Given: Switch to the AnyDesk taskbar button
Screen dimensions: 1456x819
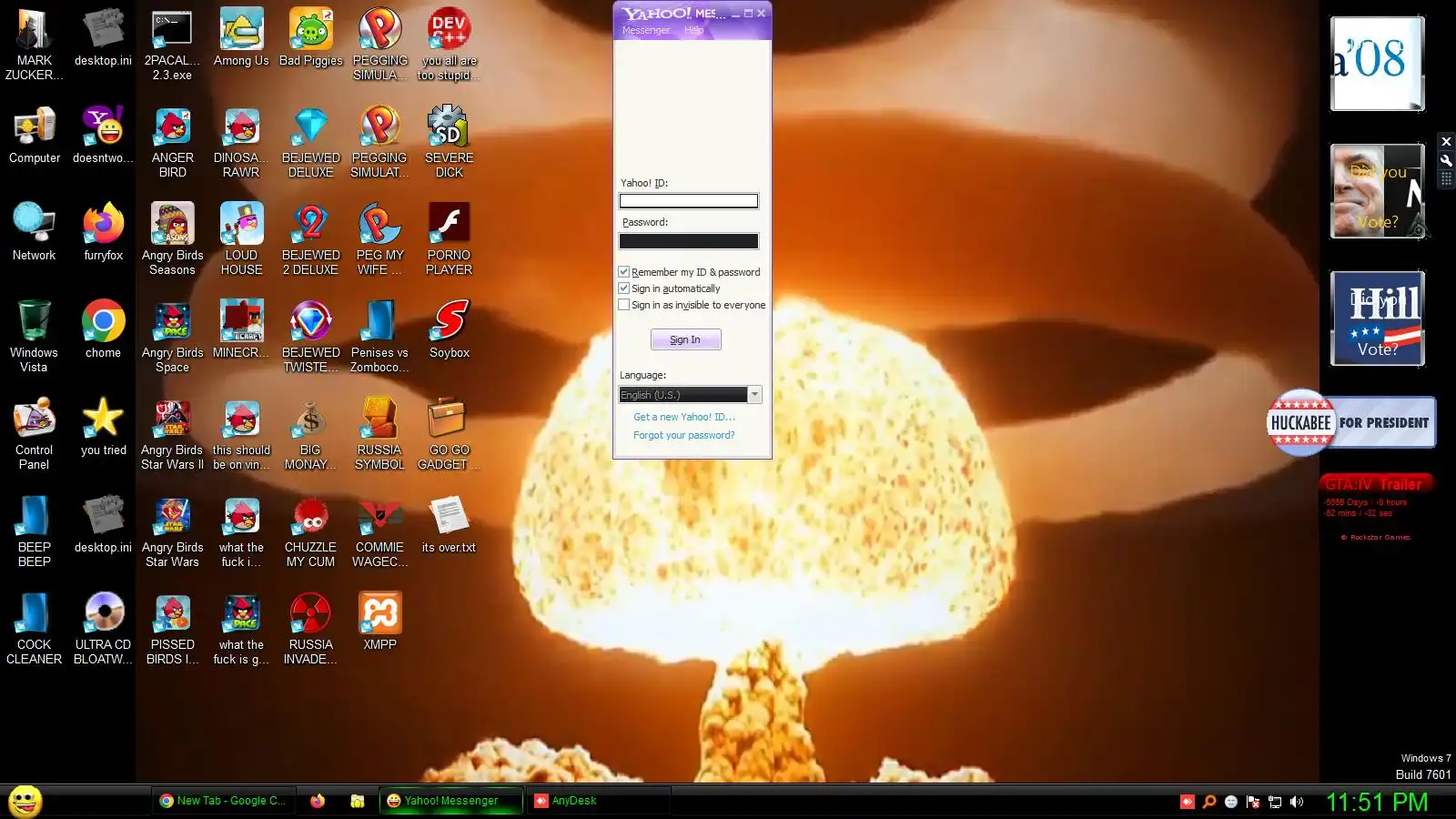Looking at the screenshot, I should [600, 801].
